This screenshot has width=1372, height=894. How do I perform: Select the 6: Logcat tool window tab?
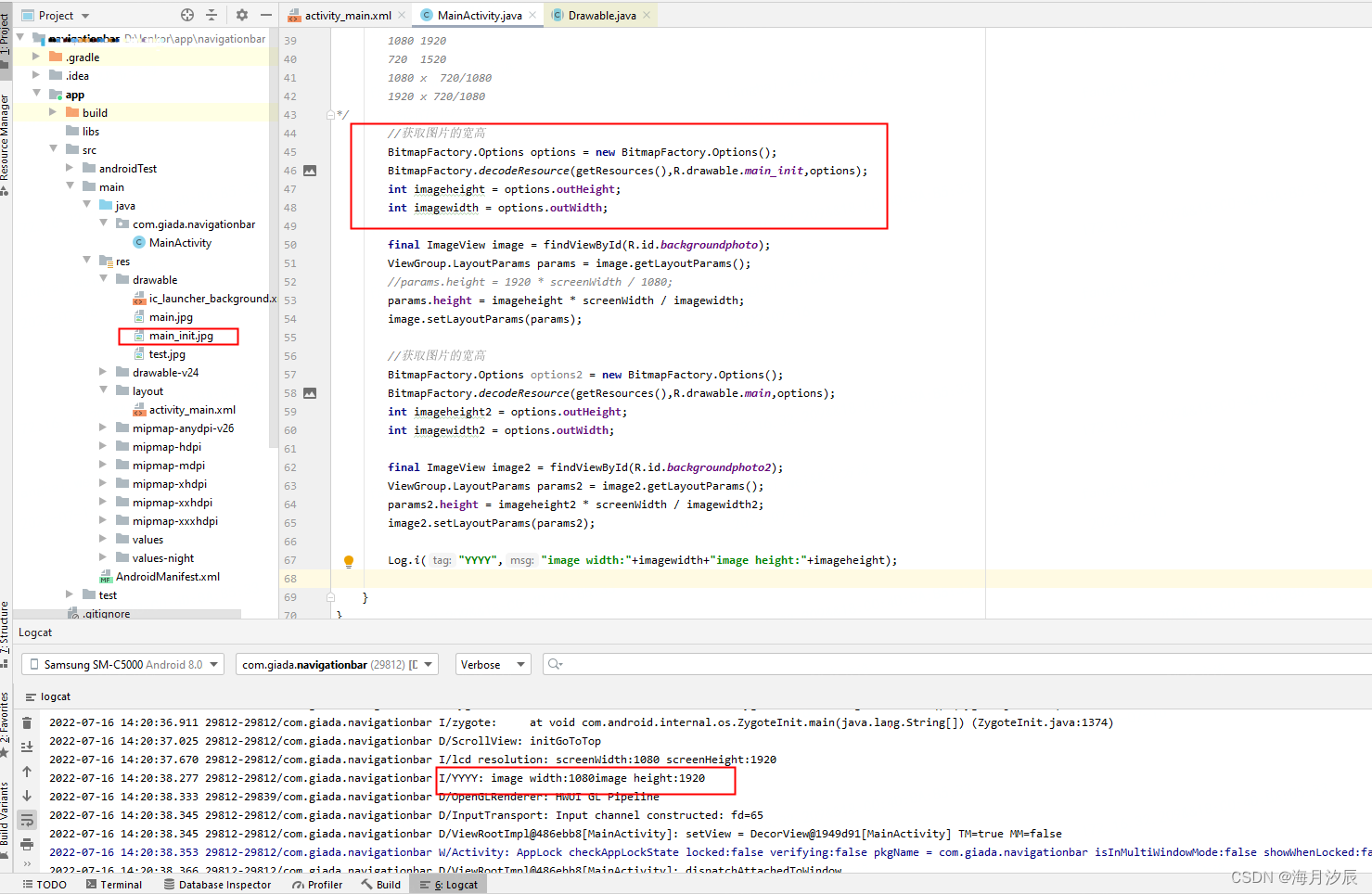(x=449, y=885)
